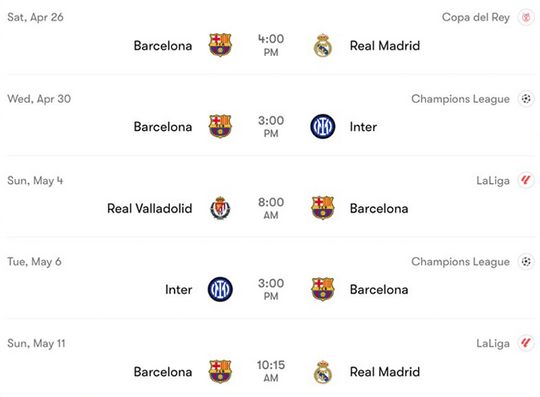Image resolution: width=540 pixels, height=397 pixels.
Task: Open Real Madrid team name on Apr 26
Action: (385, 45)
